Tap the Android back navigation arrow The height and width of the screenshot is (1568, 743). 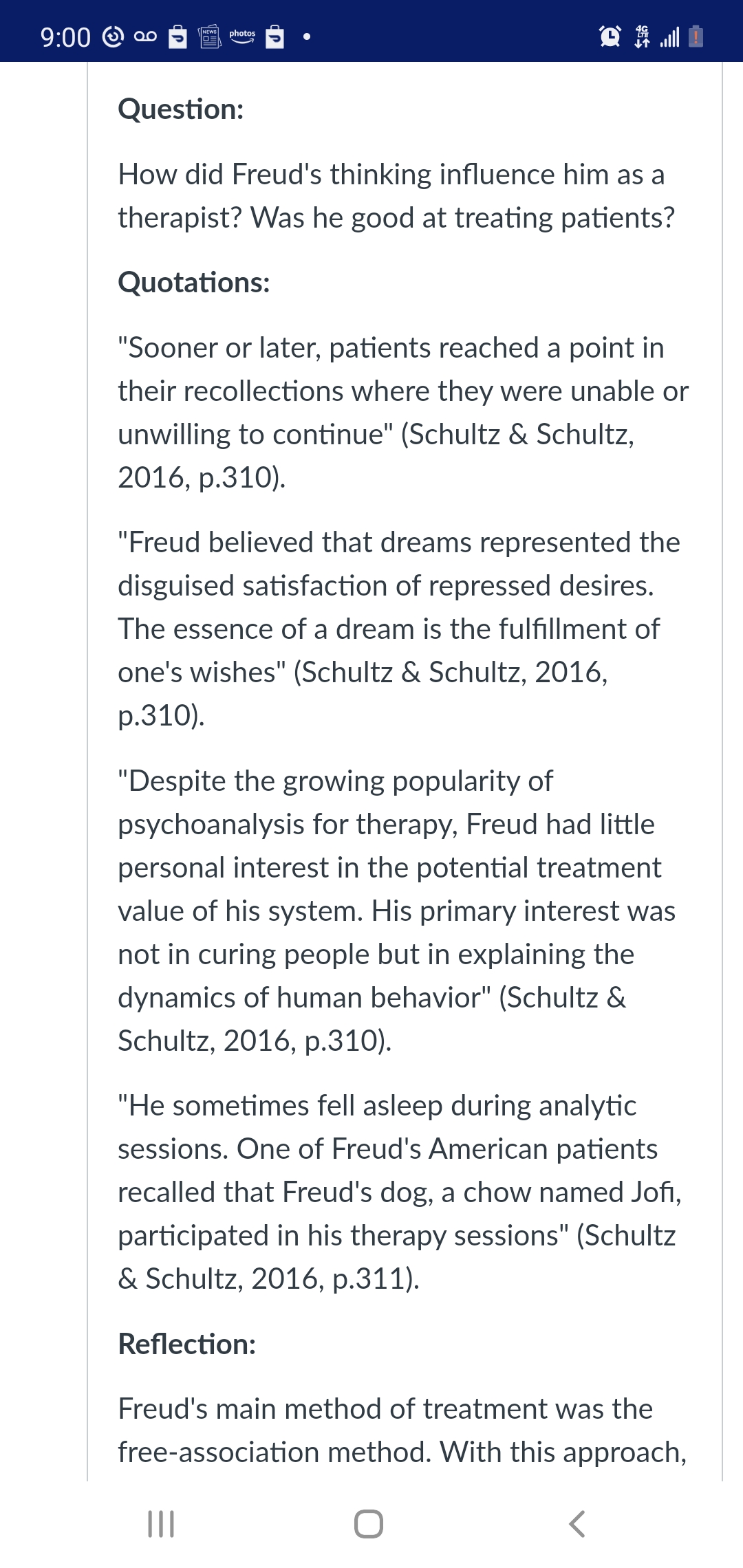(577, 1524)
